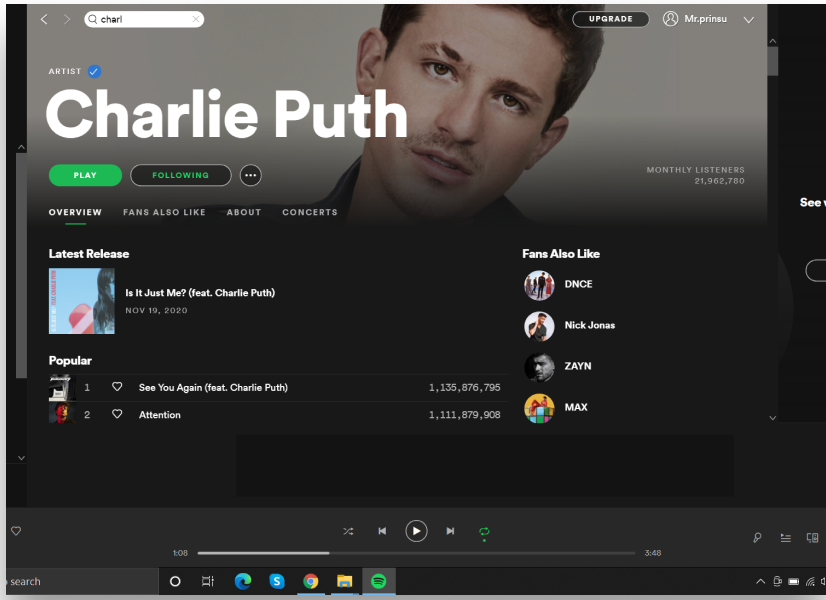Save the current track with the player heart

[x=16, y=531]
